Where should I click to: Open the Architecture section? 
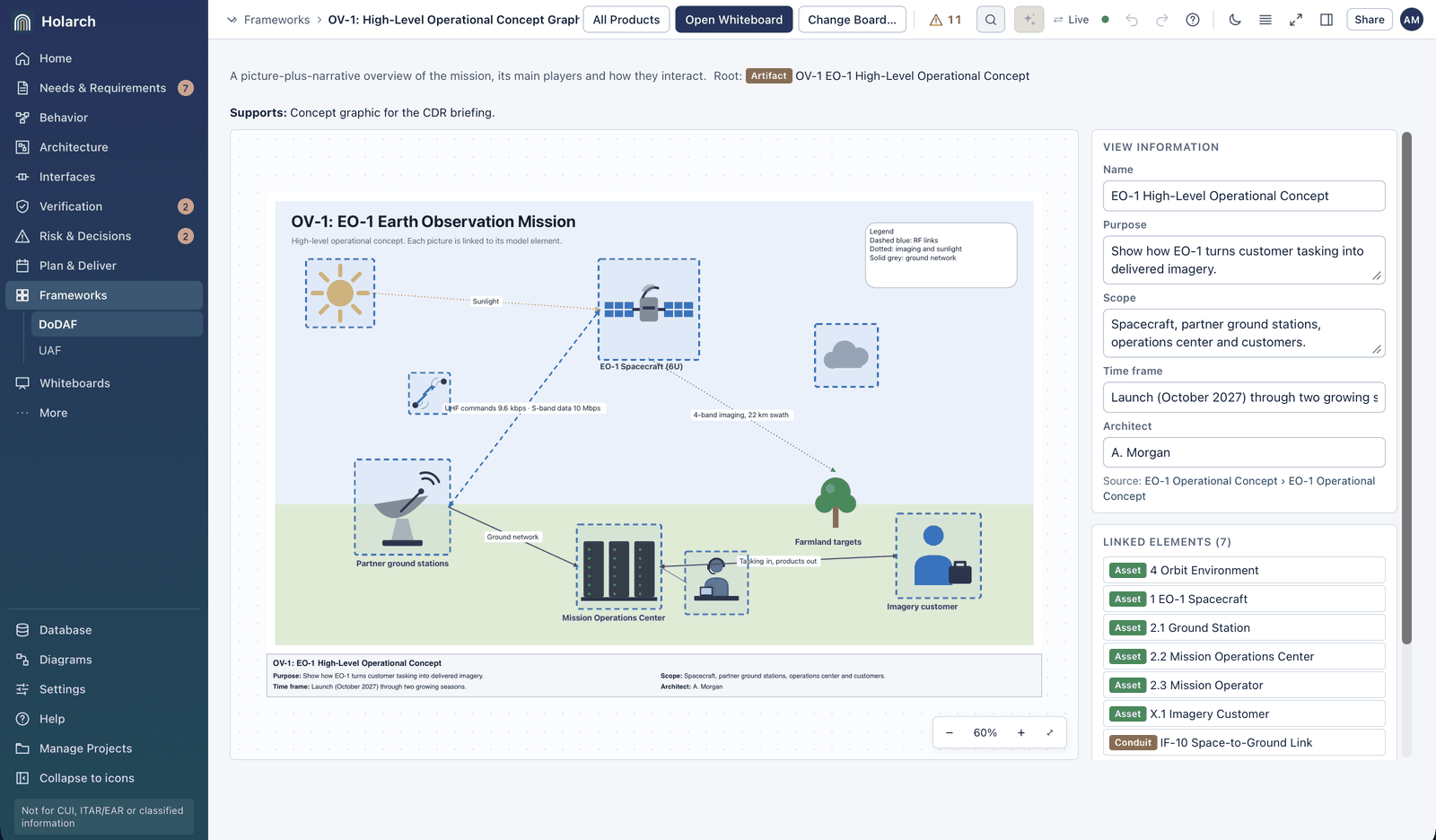[104, 147]
